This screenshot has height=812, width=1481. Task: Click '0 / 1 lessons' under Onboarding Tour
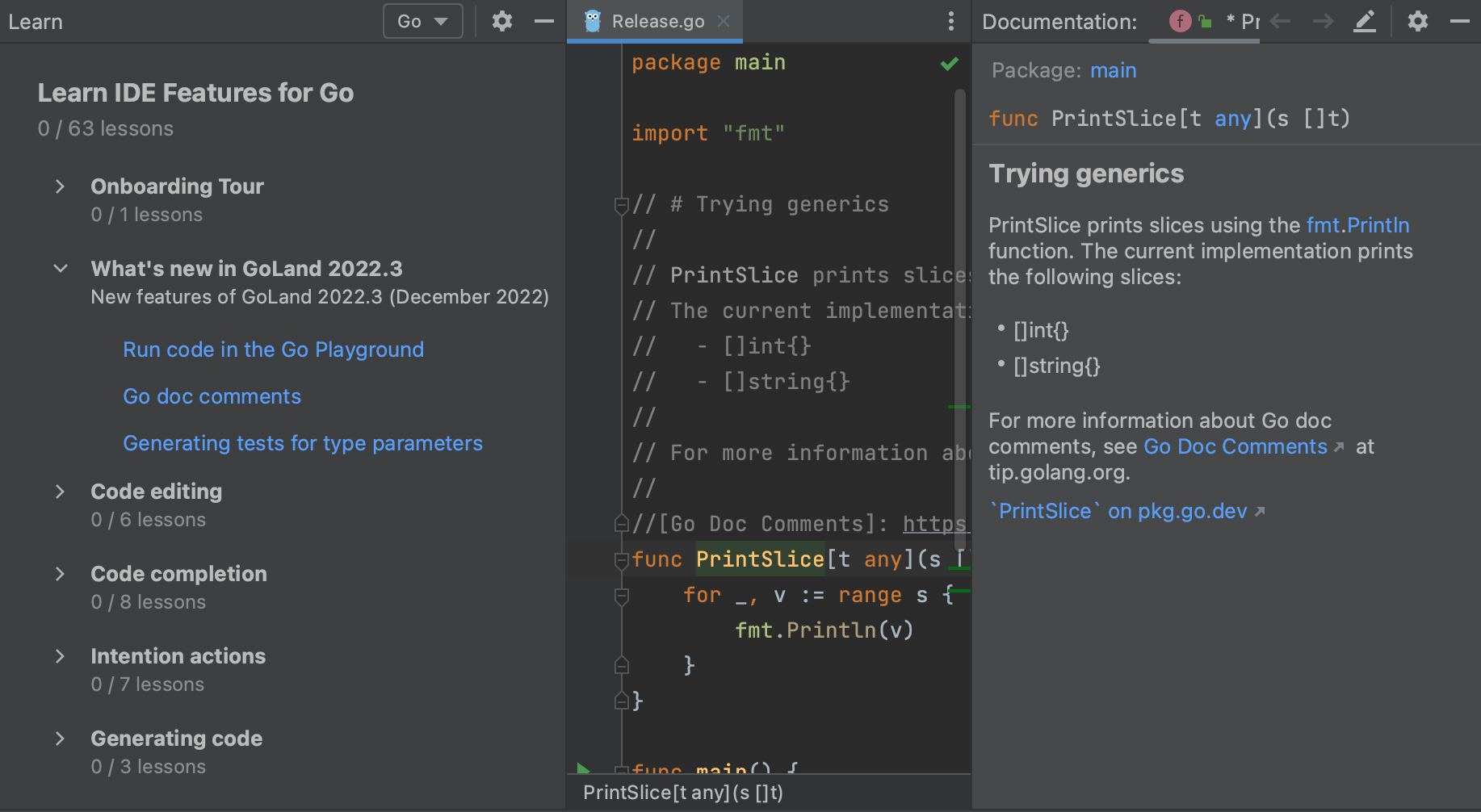tap(147, 215)
